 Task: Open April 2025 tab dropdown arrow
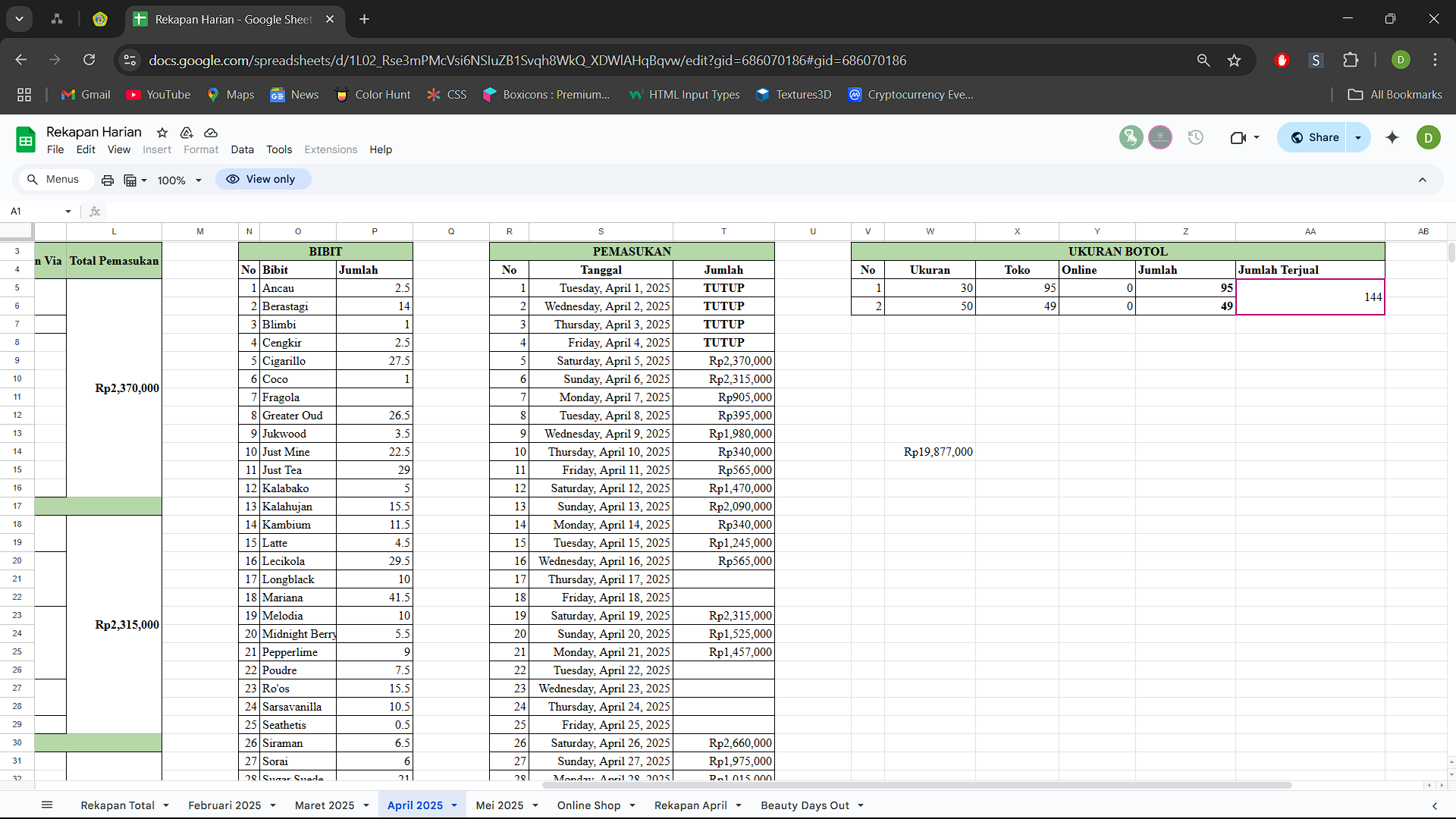(454, 805)
